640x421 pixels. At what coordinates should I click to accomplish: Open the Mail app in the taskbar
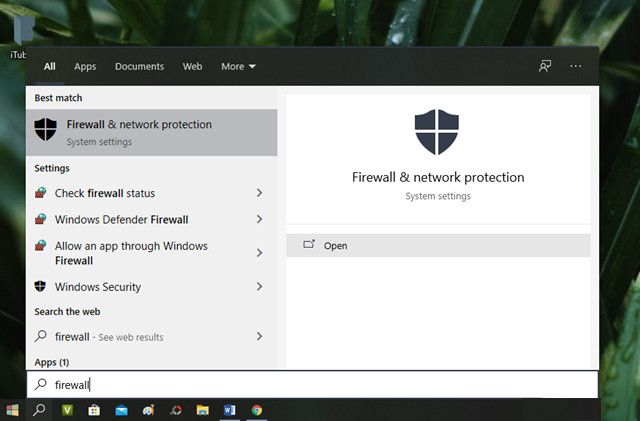pos(121,410)
